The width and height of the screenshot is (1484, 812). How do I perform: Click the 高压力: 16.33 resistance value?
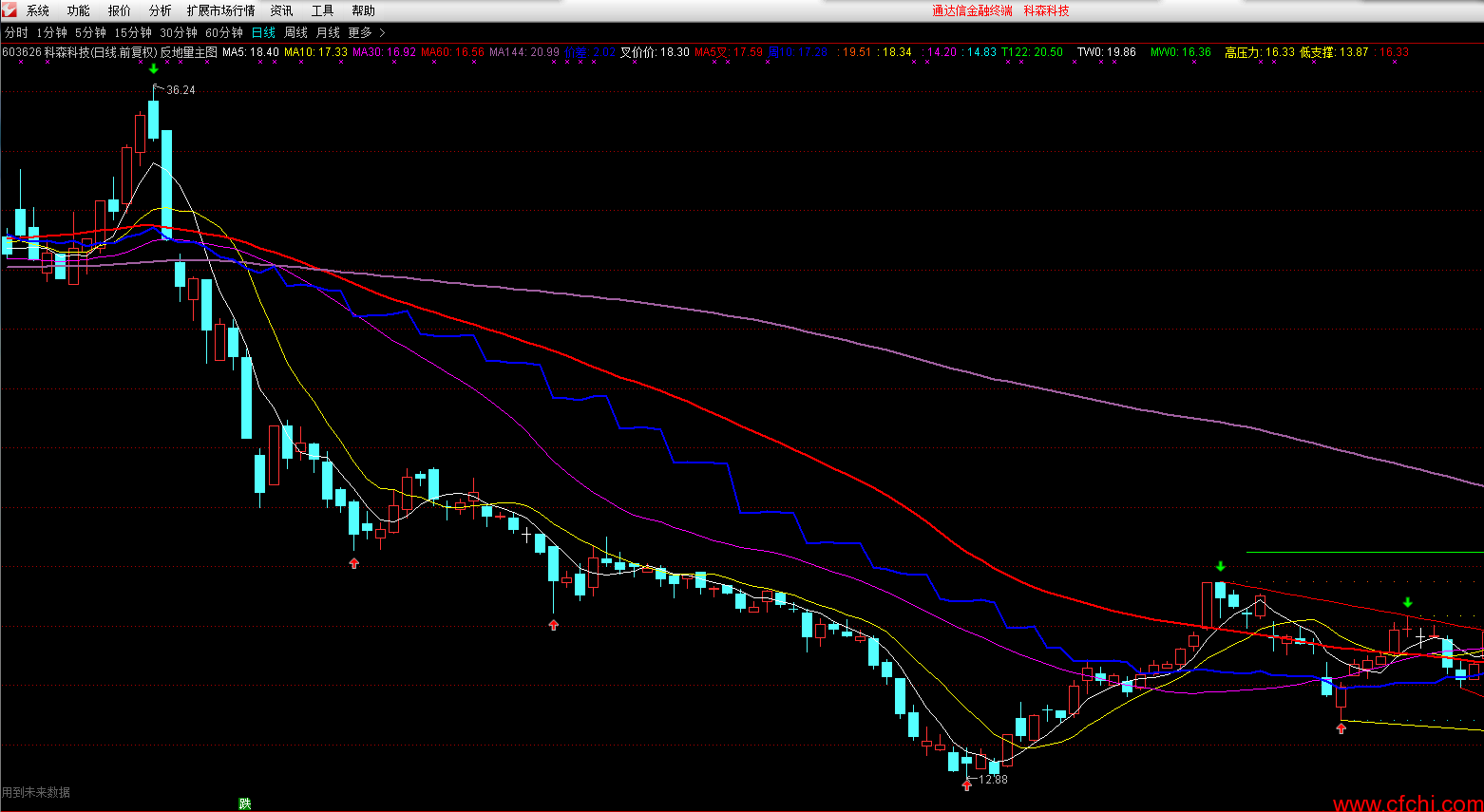click(1260, 52)
